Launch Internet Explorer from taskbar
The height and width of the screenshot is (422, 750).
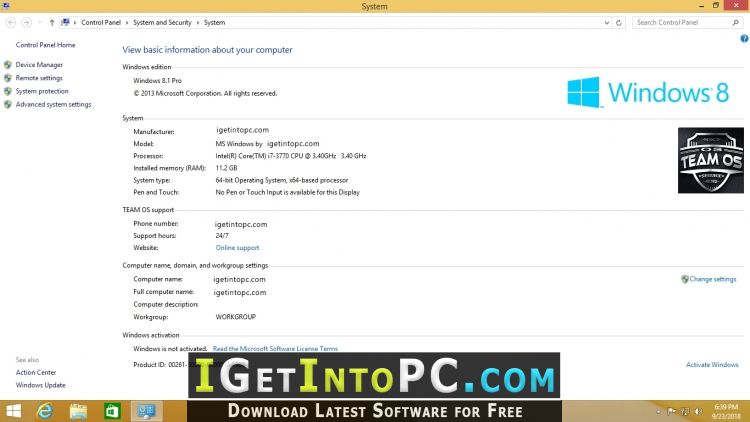(45, 411)
